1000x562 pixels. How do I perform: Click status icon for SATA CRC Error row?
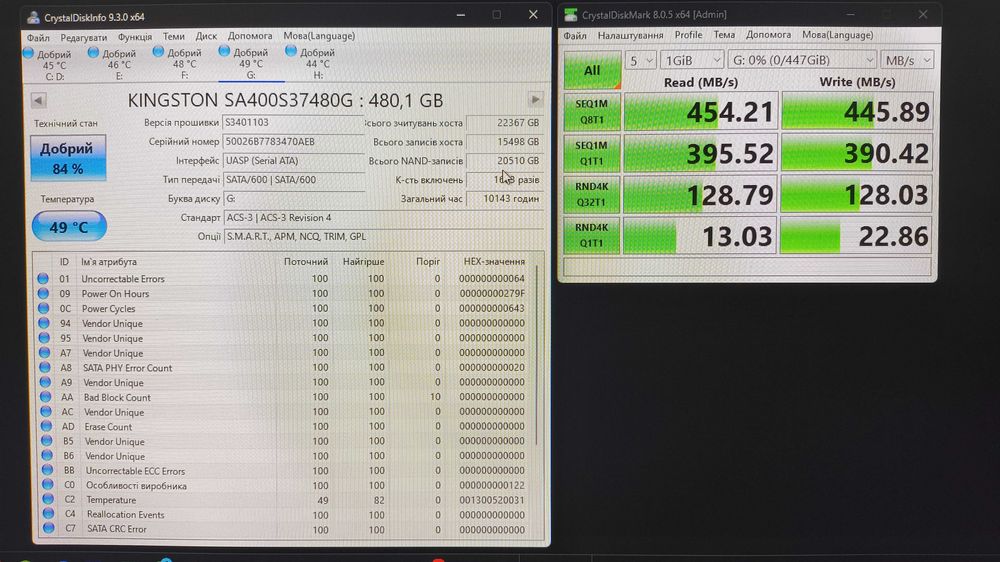tap(48, 528)
